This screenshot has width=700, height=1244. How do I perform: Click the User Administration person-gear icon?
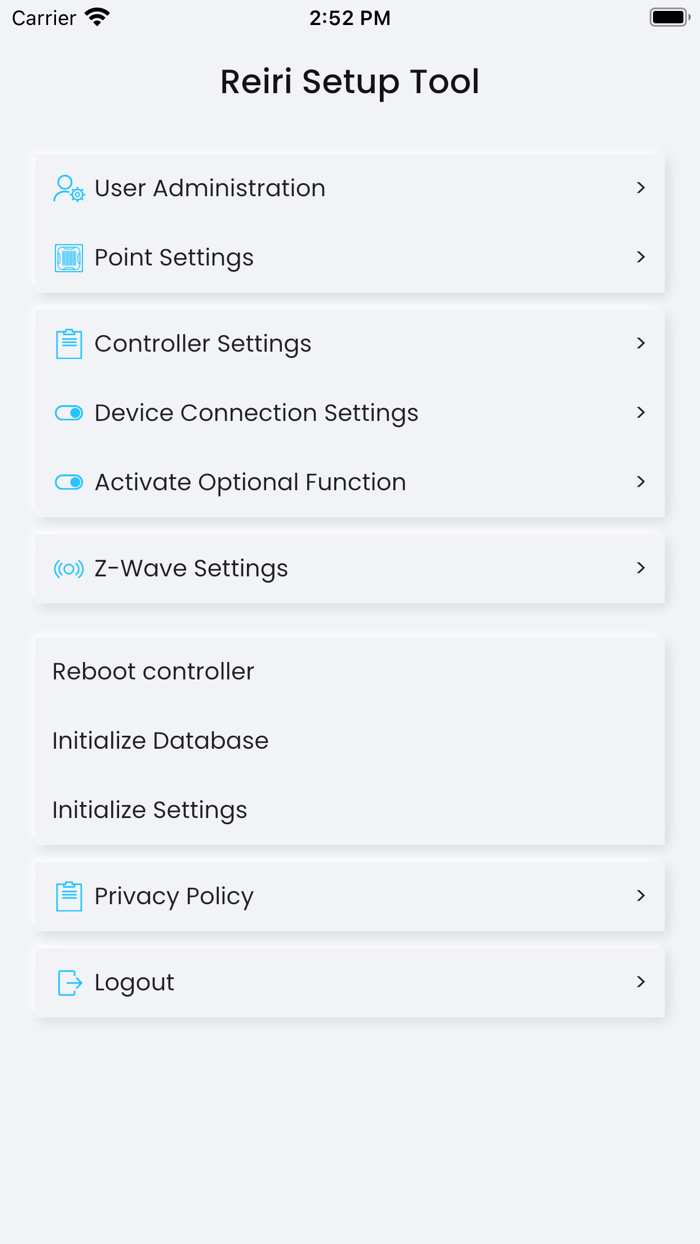point(68,188)
